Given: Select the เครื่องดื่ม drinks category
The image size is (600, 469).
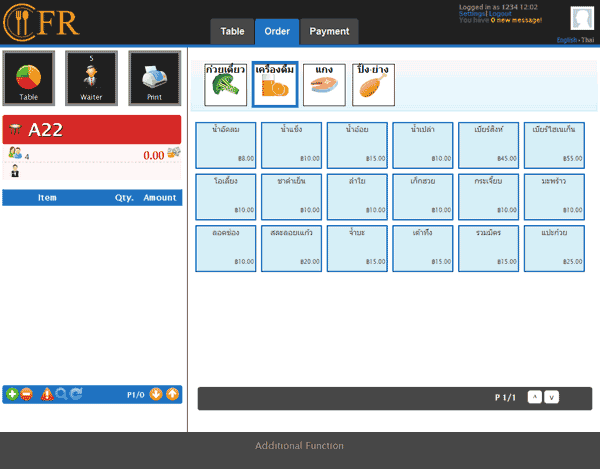Looking at the screenshot, I should (x=274, y=85).
